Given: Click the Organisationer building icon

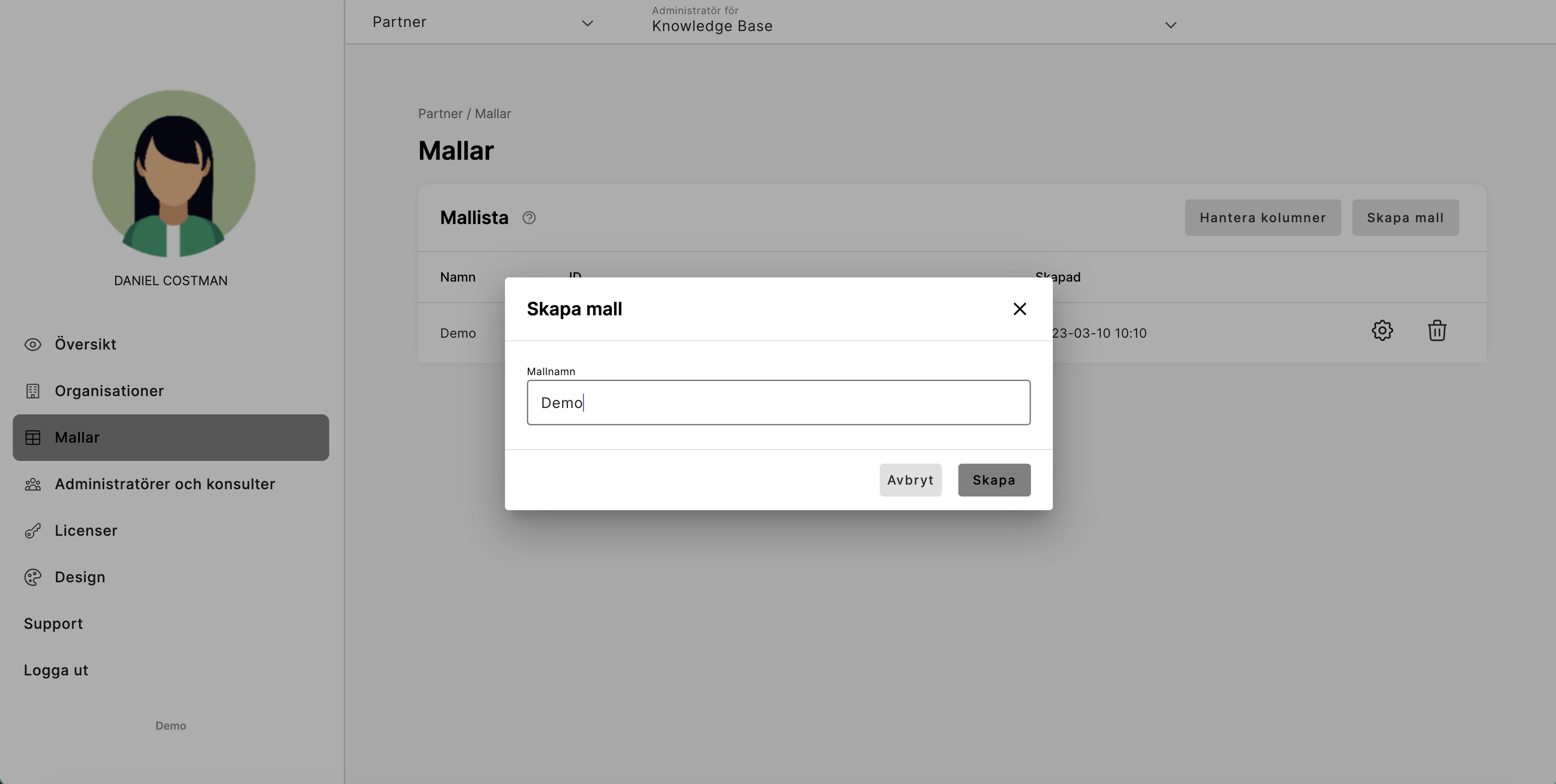Looking at the screenshot, I should coord(32,391).
